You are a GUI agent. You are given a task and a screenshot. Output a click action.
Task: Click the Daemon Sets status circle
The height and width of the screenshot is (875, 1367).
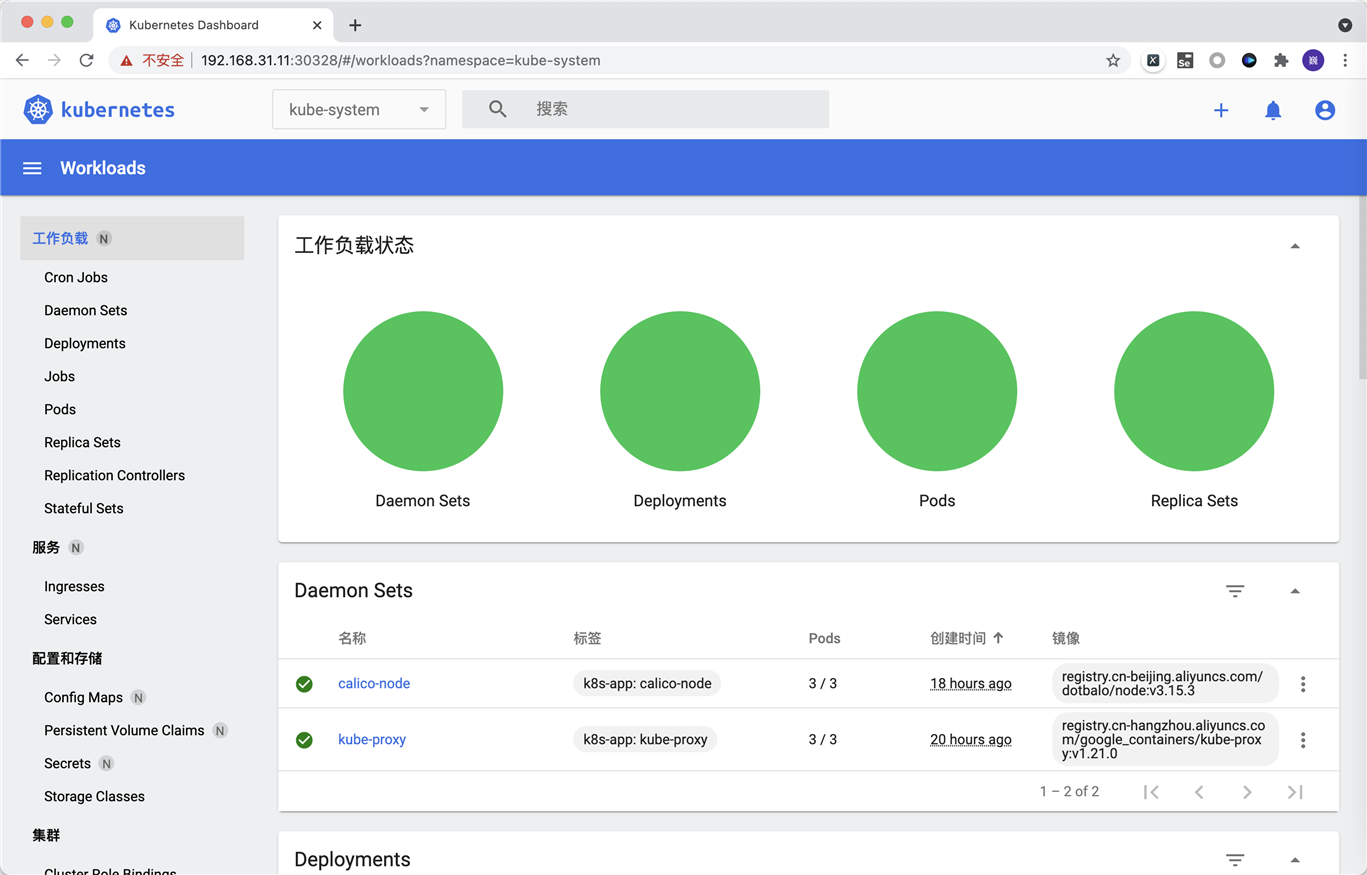(423, 391)
